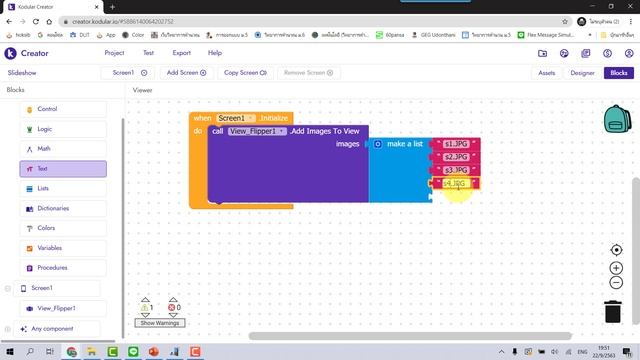The height and width of the screenshot is (360, 640).
Task: Click Add Screen button
Action: coord(186,73)
